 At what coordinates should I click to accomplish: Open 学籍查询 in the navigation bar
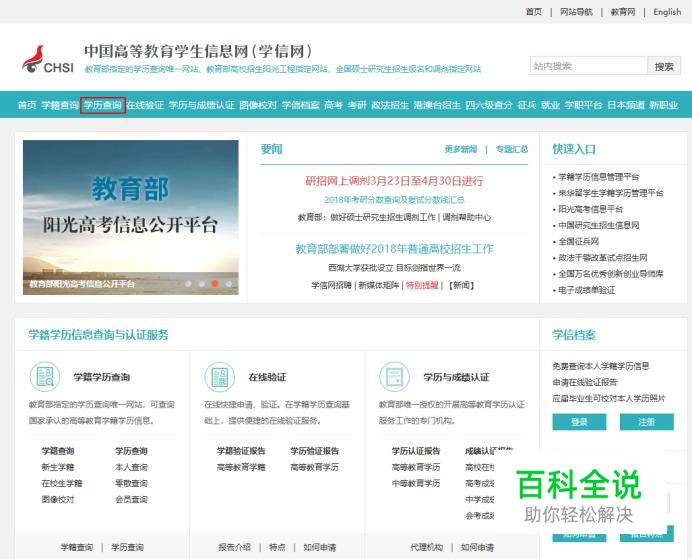pyautogui.click(x=60, y=105)
